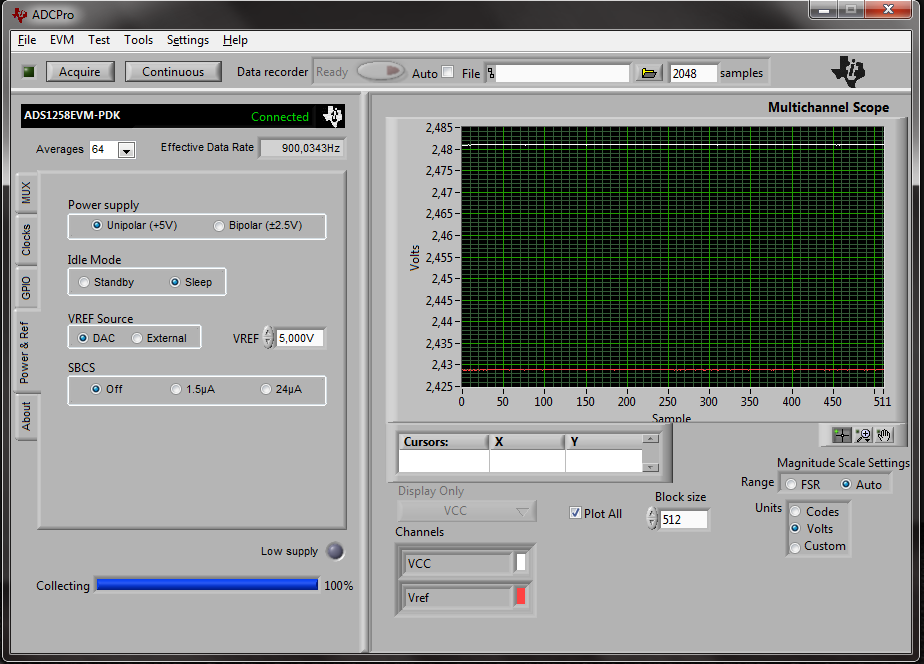924x664 pixels.
Task: Open the Tools menu
Action: 138,39
